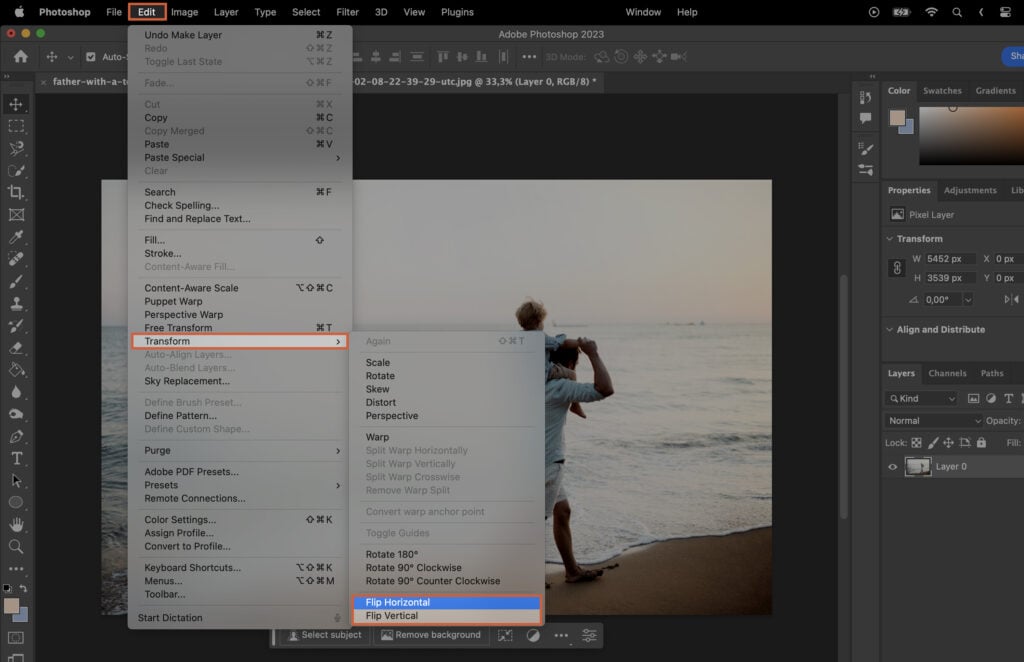Screen dimensions: 1024x662
Task: Click the Remove background button
Action: pyautogui.click(x=430, y=634)
